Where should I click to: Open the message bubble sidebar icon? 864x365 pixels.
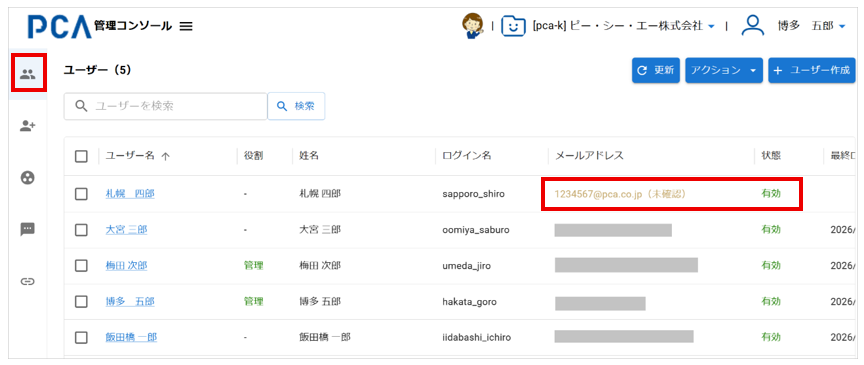coord(28,229)
